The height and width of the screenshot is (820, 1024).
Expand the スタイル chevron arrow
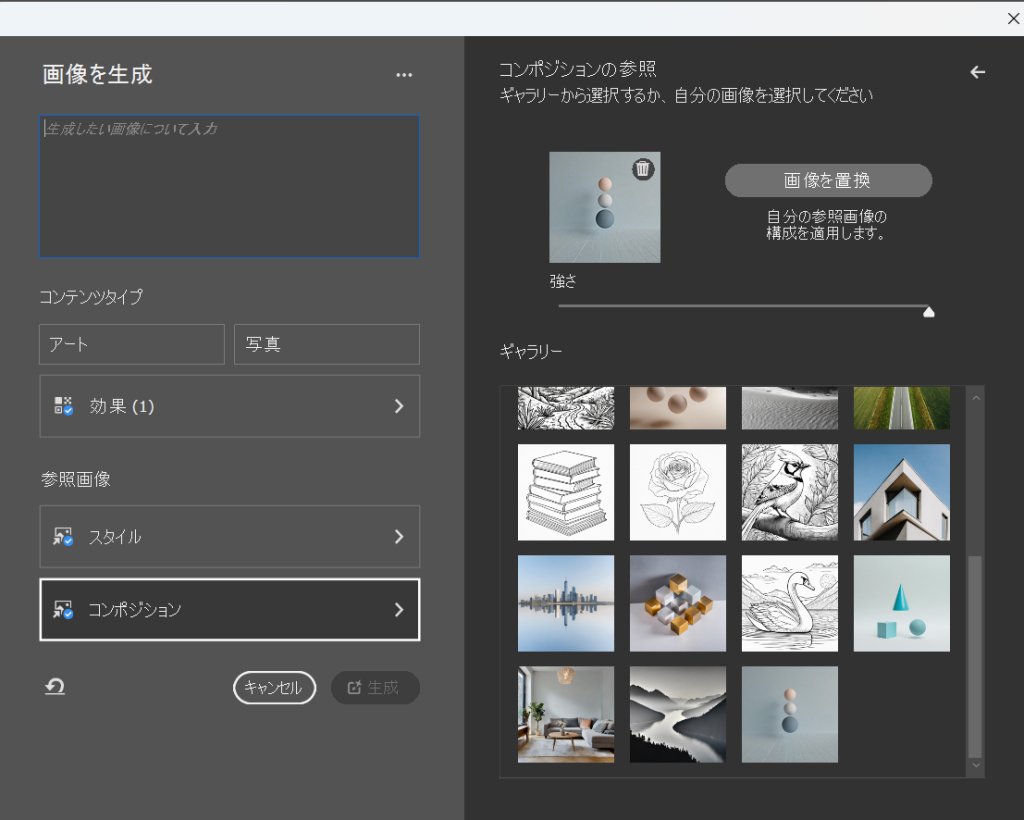click(x=398, y=537)
